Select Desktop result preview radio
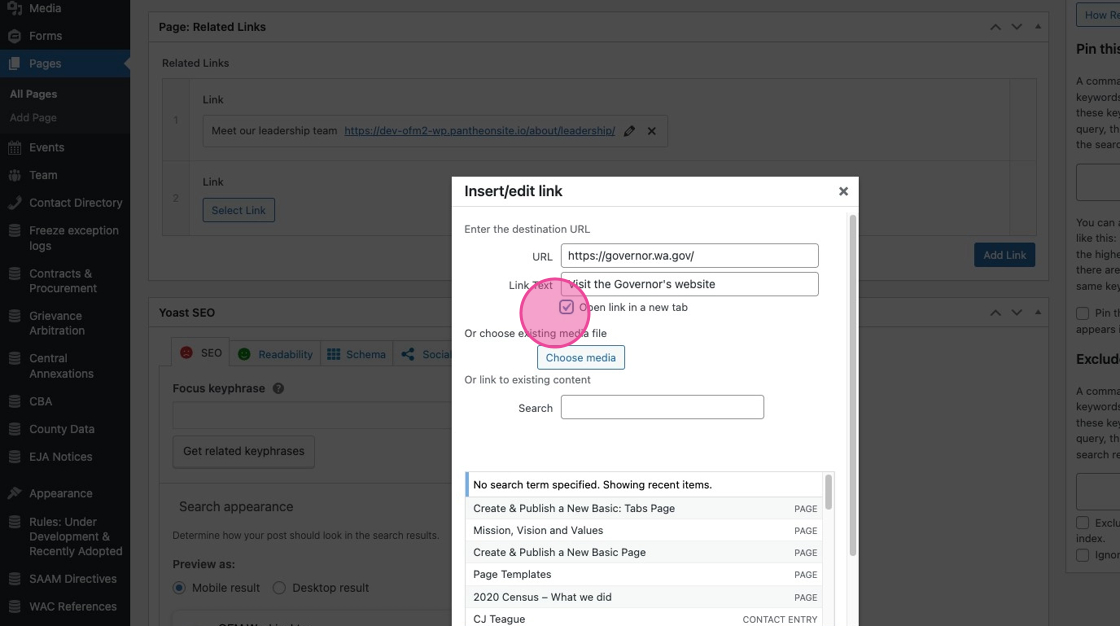This screenshot has height=626, width=1120. (279, 587)
